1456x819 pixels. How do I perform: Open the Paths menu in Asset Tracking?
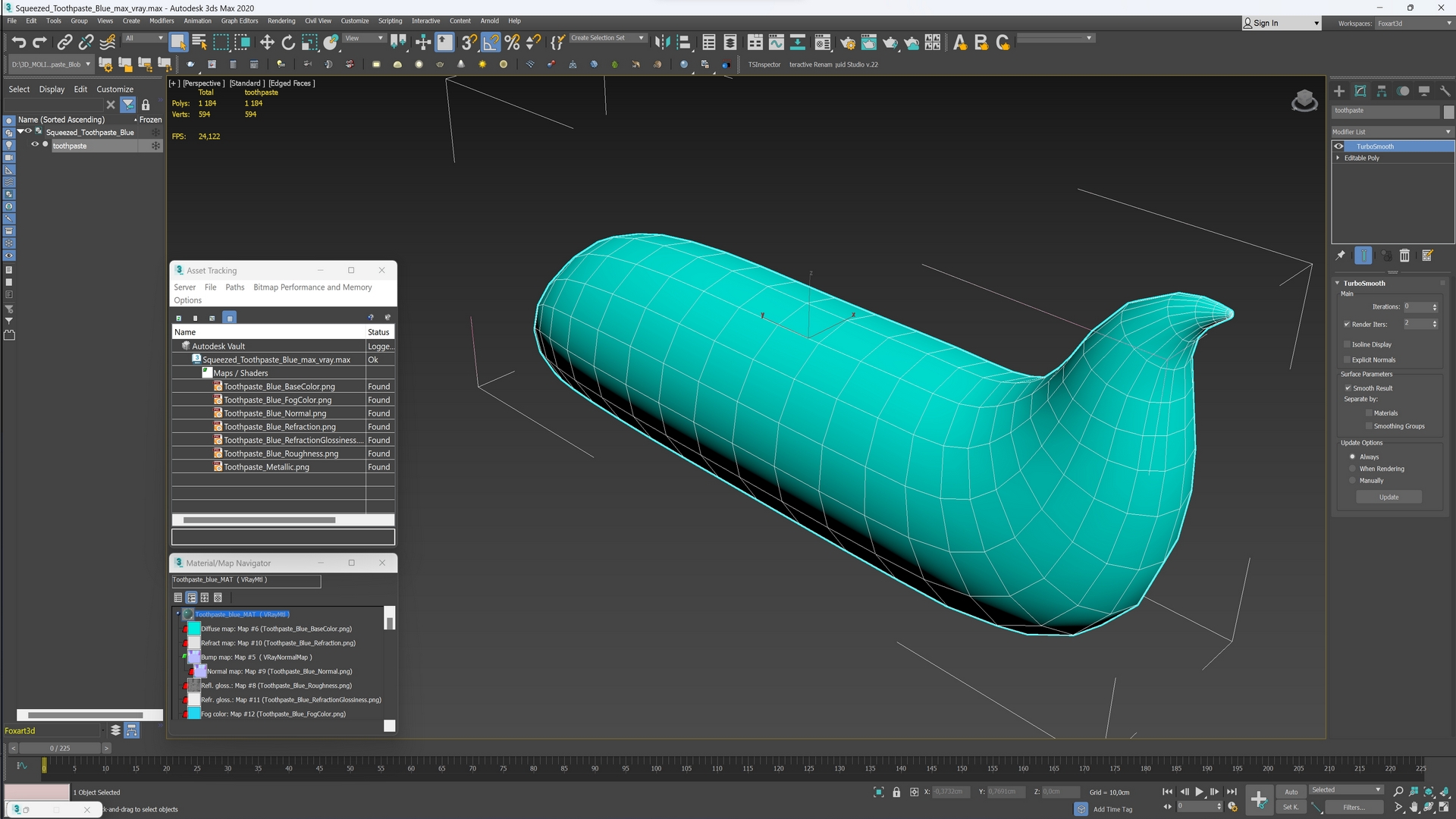234,287
